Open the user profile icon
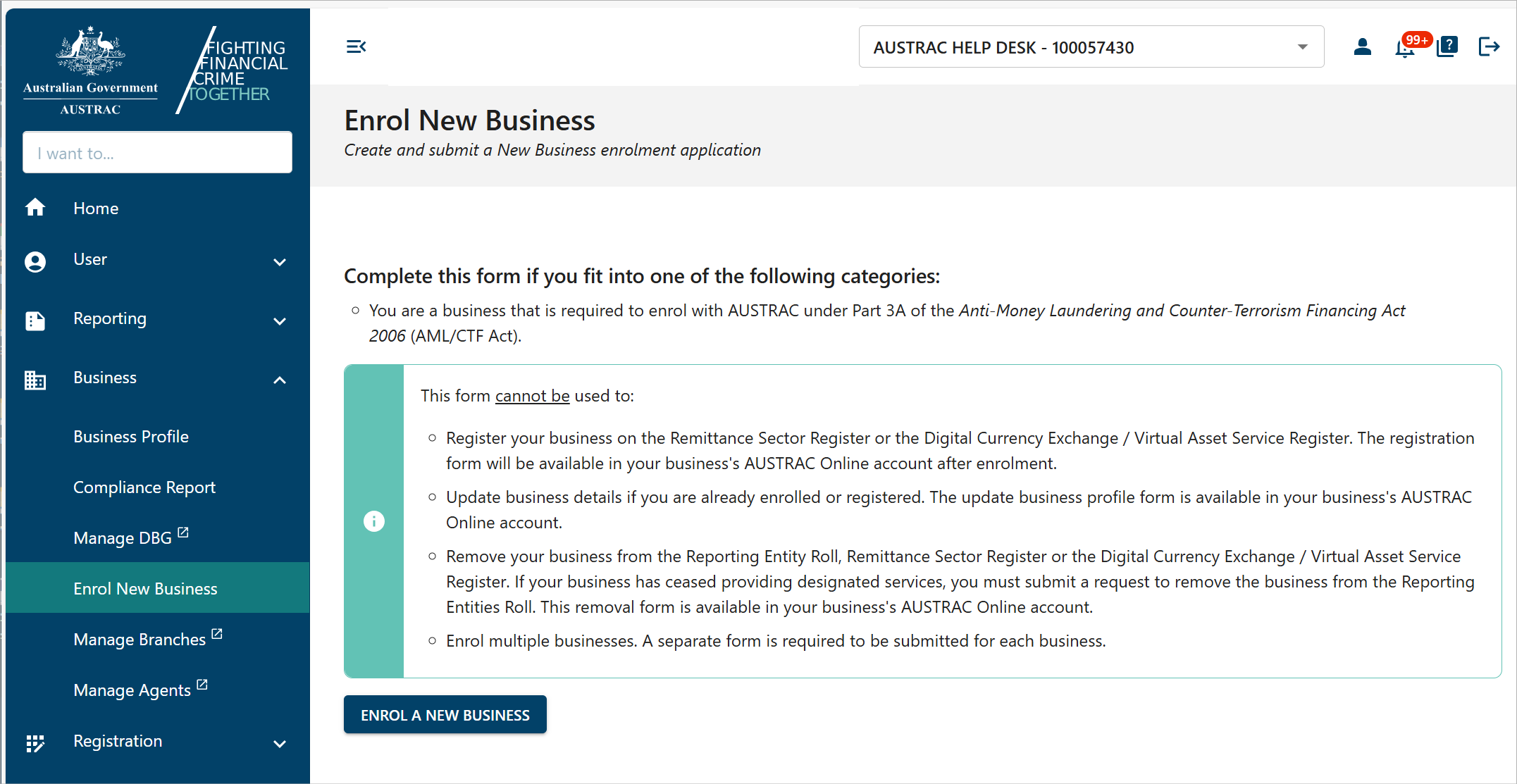This screenshot has height=784, width=1517. point(1363,46)
